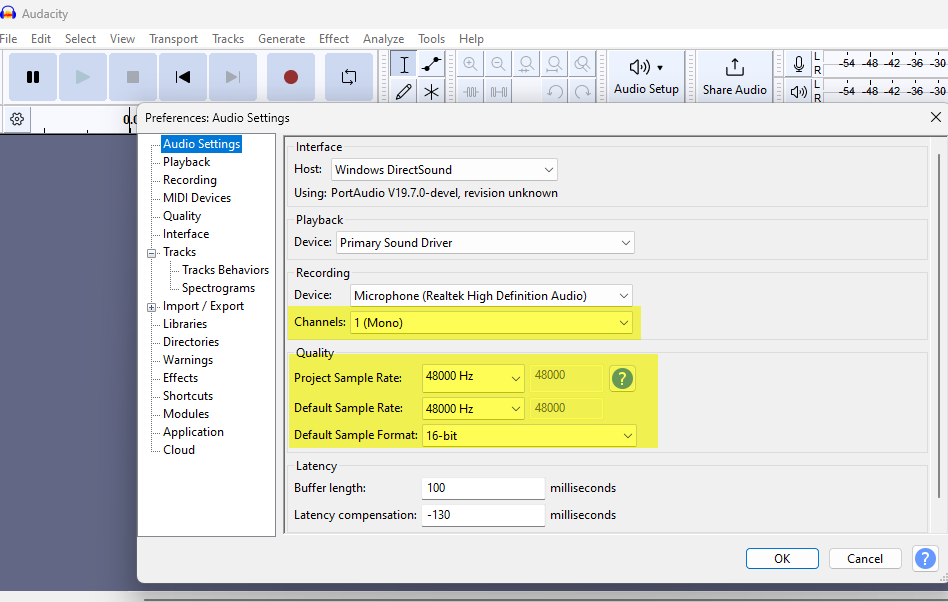Collapse the Tracks tree node
The height and width of the screenshot is (602, 948).
point(152,253)
